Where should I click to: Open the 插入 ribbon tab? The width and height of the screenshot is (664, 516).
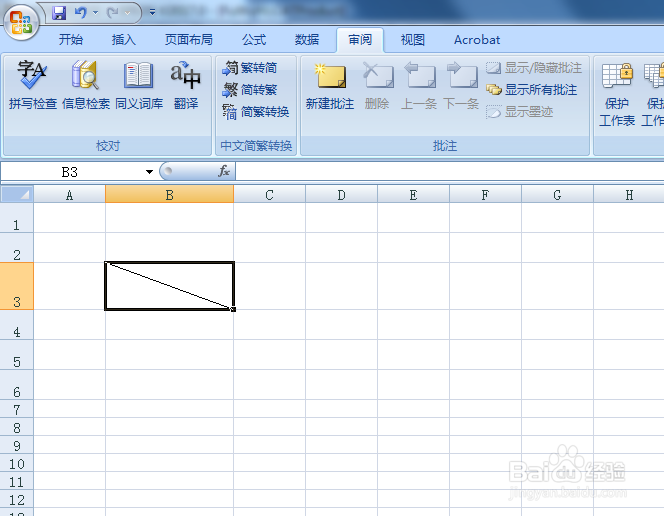[x=124, y=40]
